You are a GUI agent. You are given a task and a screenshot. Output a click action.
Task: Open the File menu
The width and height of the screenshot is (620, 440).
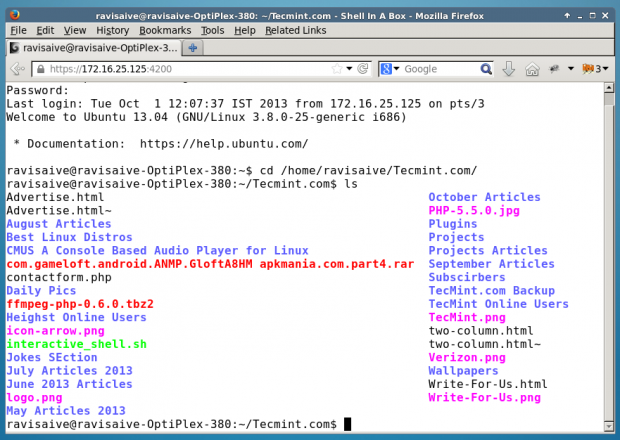18,30
